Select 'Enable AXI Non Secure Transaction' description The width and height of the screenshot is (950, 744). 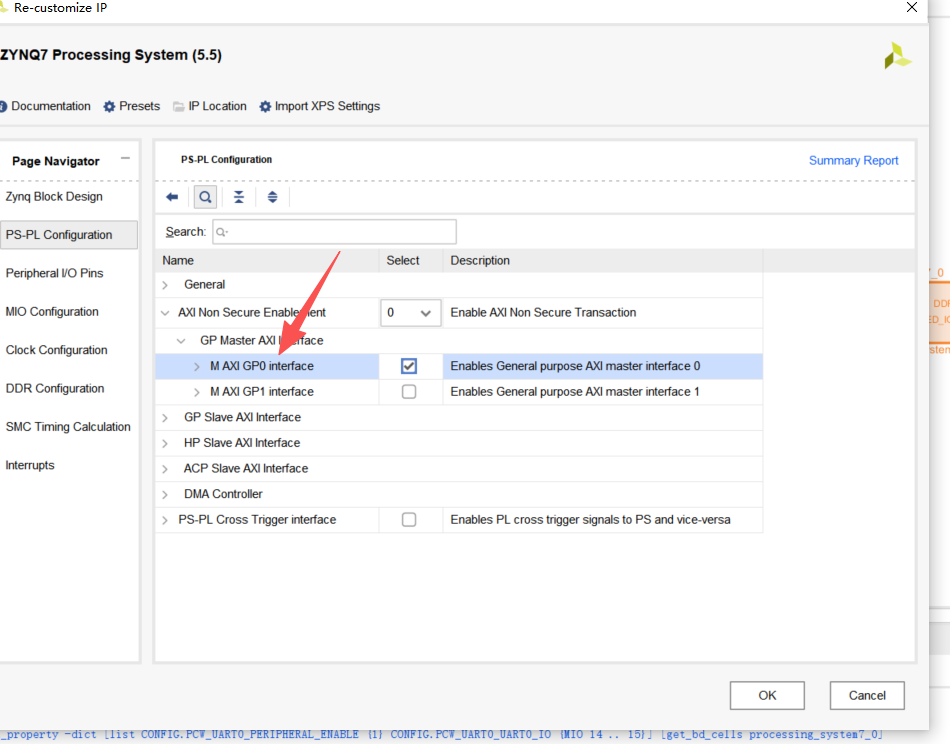[x=543, y=313]
